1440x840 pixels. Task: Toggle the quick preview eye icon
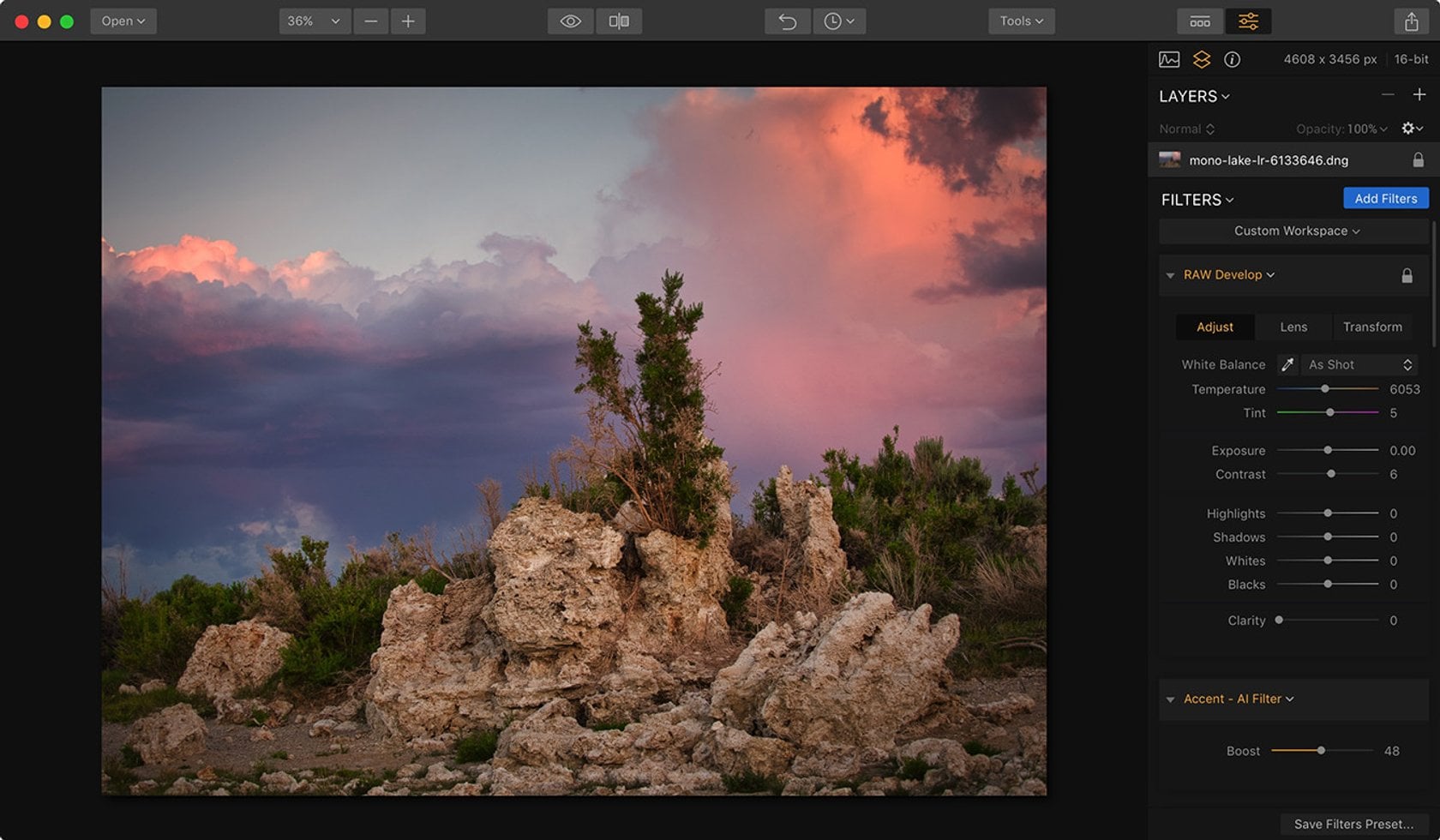570,21
